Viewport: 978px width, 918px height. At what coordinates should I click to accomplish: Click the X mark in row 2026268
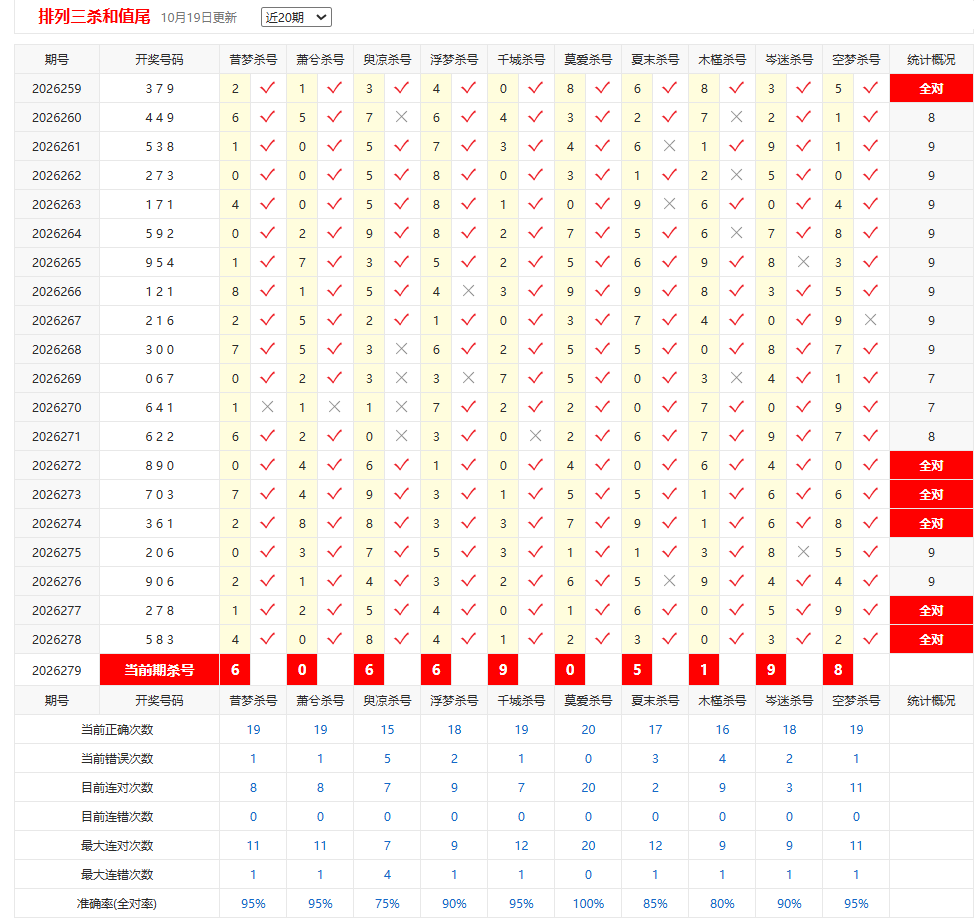pyautogui.click(x=401, y=349)
